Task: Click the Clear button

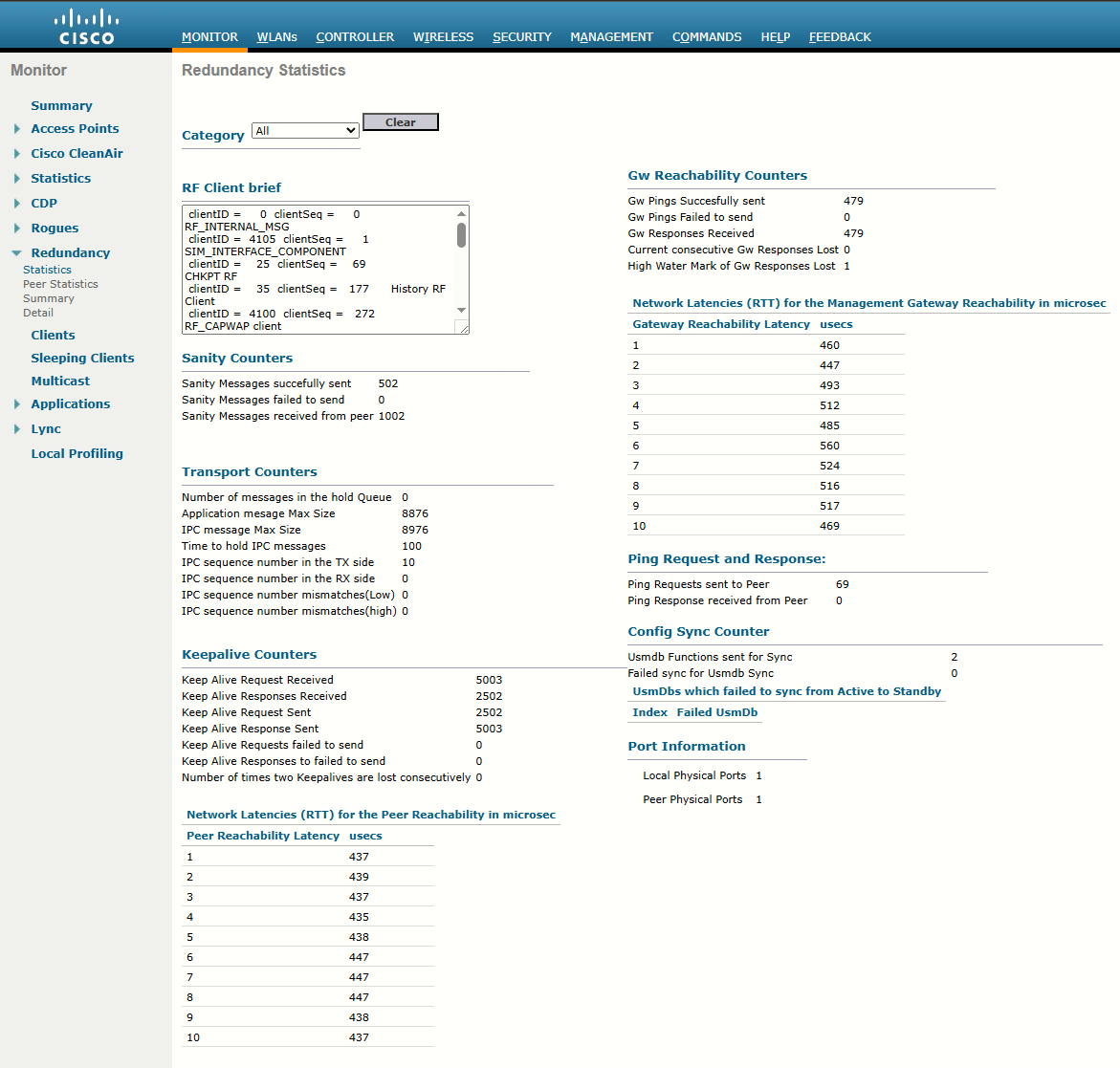Action: click(x=400, y=122)
